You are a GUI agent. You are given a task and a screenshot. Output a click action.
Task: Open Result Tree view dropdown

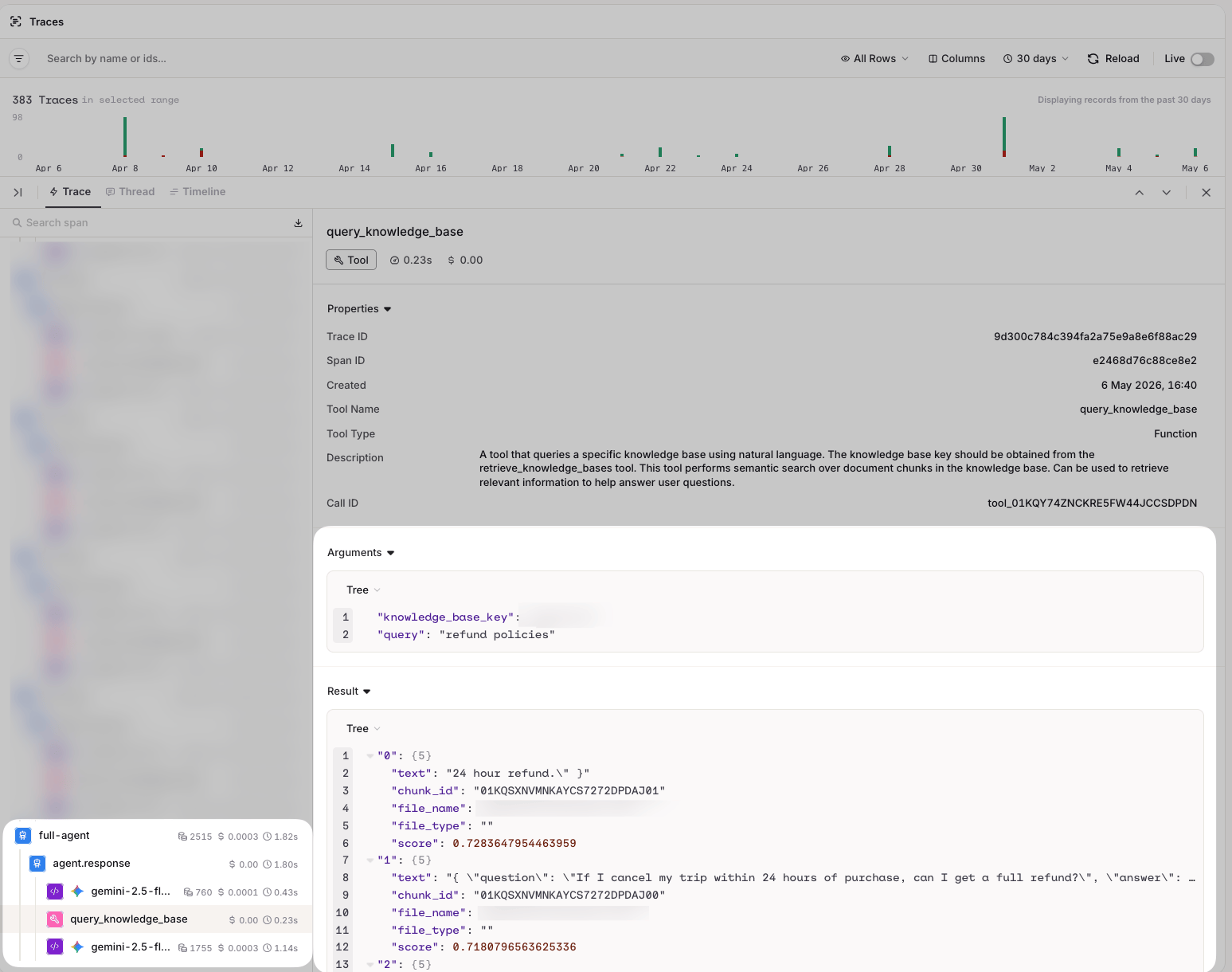[x=363, y=729]
